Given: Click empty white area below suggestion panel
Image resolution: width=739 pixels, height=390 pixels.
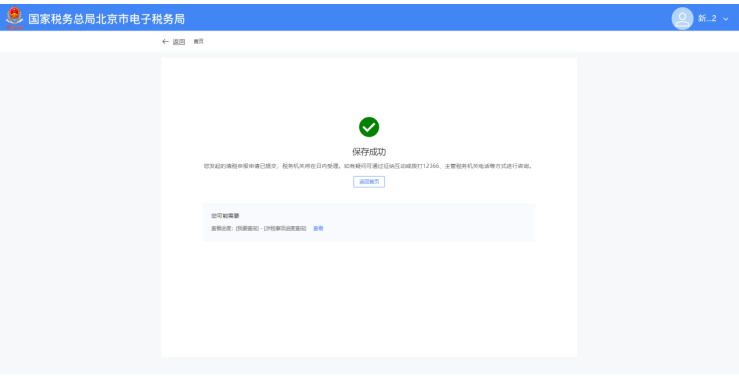Looking at the screenshot, I should 369,297.
